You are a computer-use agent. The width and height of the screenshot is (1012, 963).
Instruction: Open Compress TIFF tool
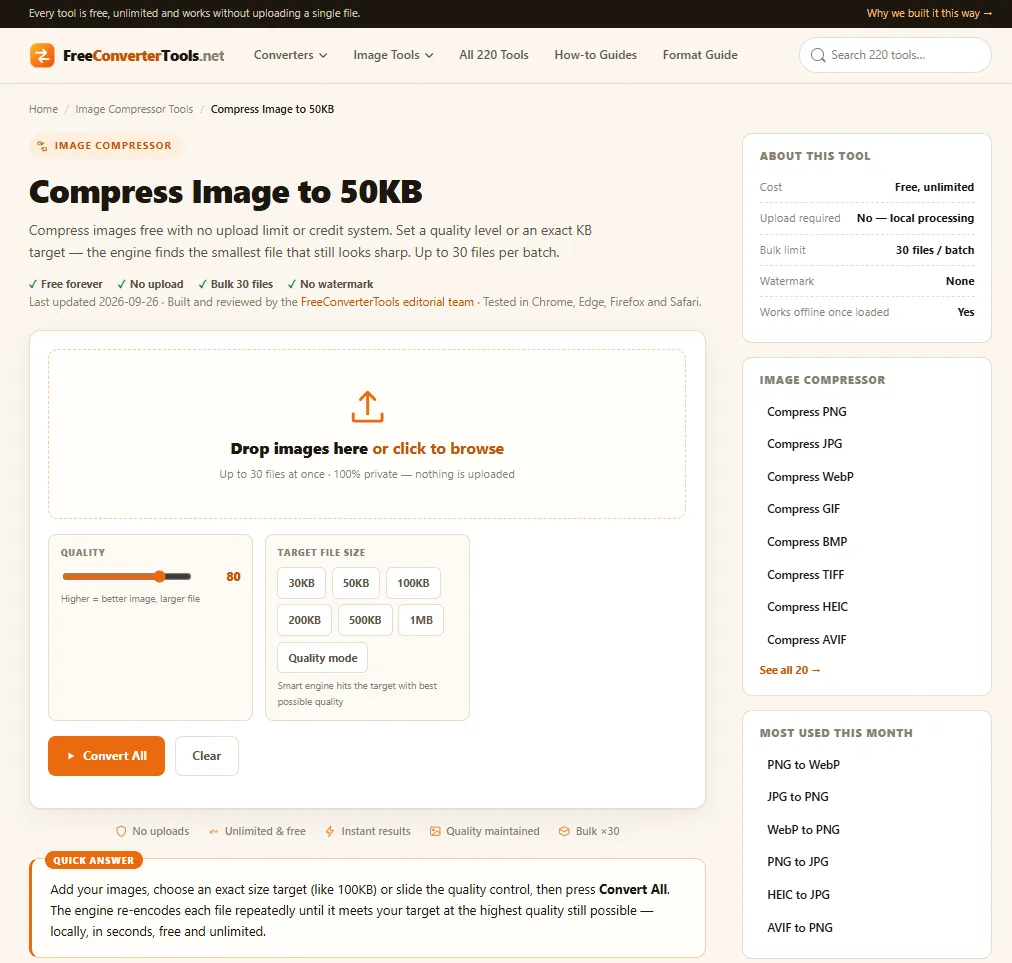pos(805,575)
